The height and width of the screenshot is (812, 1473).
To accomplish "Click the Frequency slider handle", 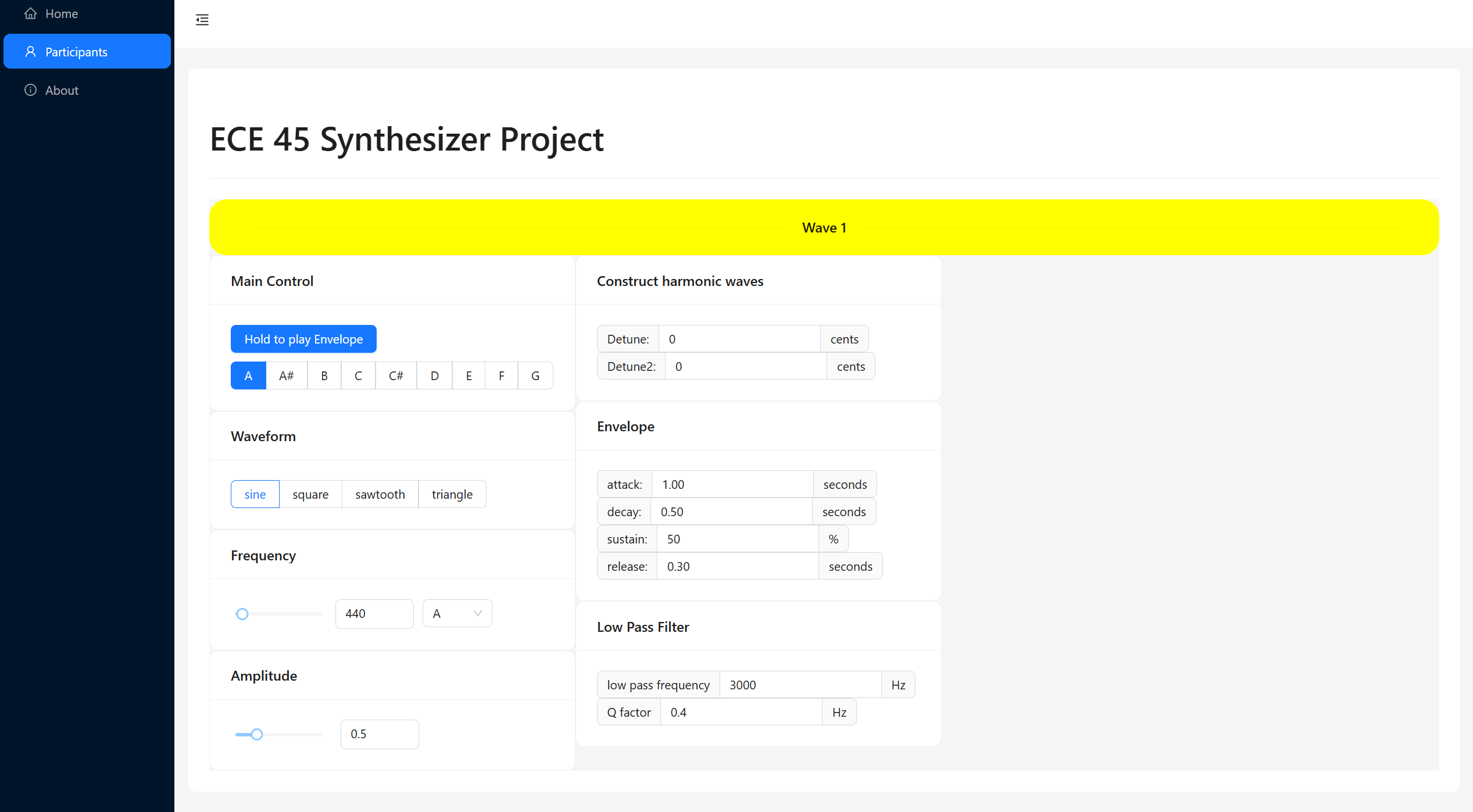I will [x=242, y=614].
